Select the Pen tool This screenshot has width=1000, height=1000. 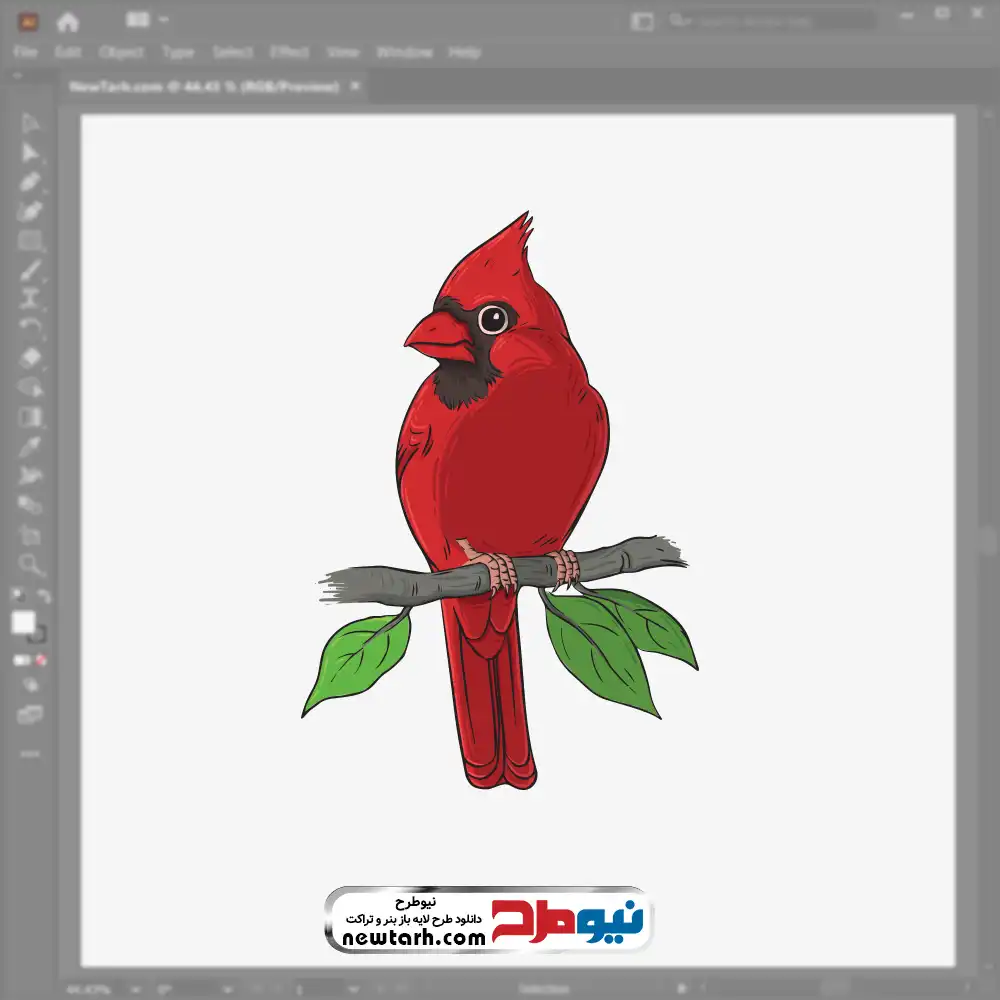pos(30,182)
